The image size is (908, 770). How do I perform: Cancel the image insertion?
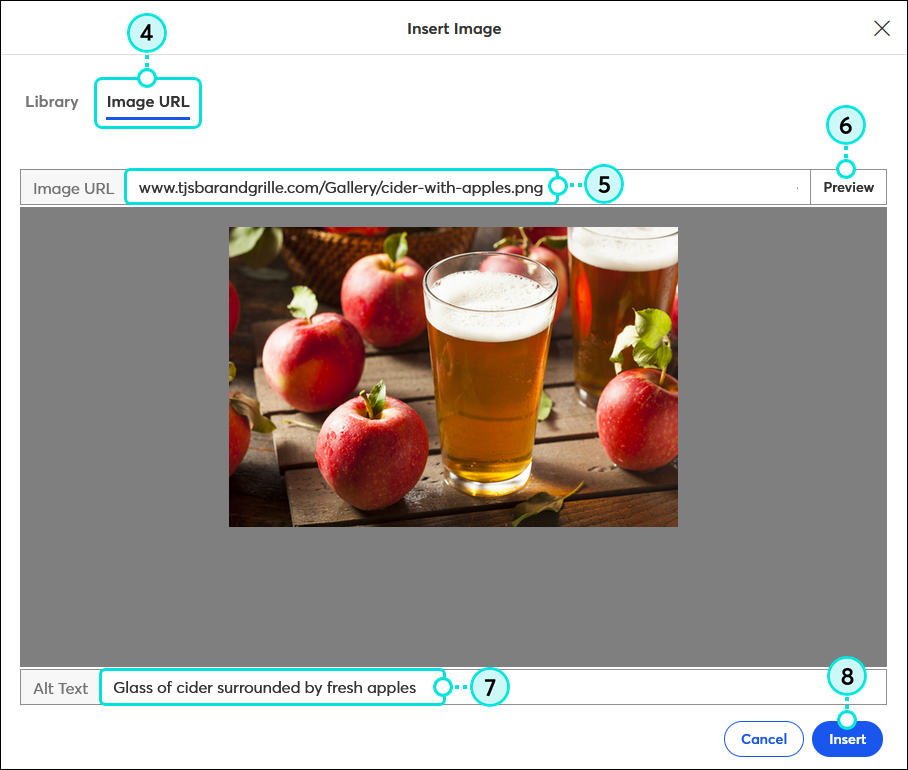[763, 739]
